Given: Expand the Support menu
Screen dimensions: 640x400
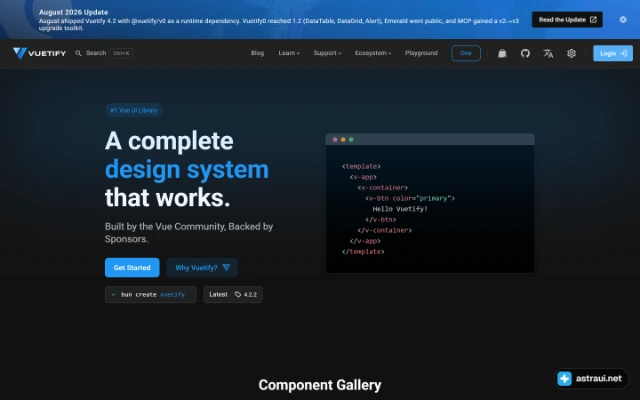Looking at the screenshot, I should coord(327,53).
